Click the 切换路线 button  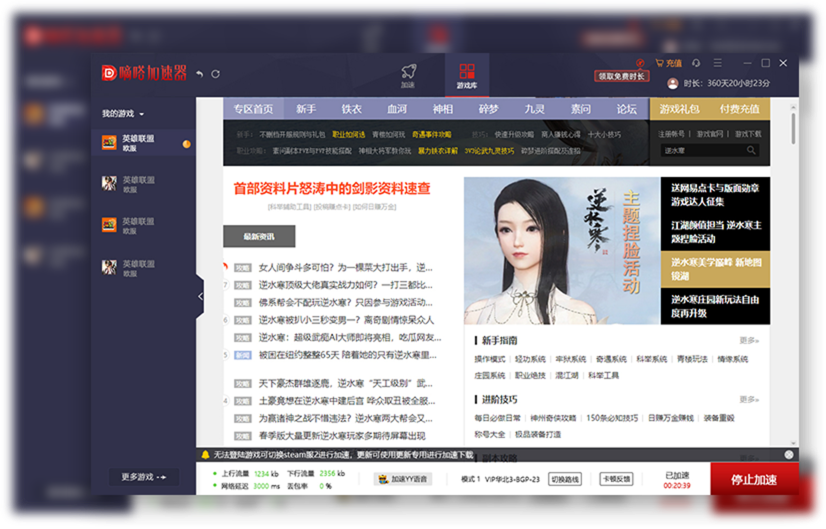(x=565, y=479)
